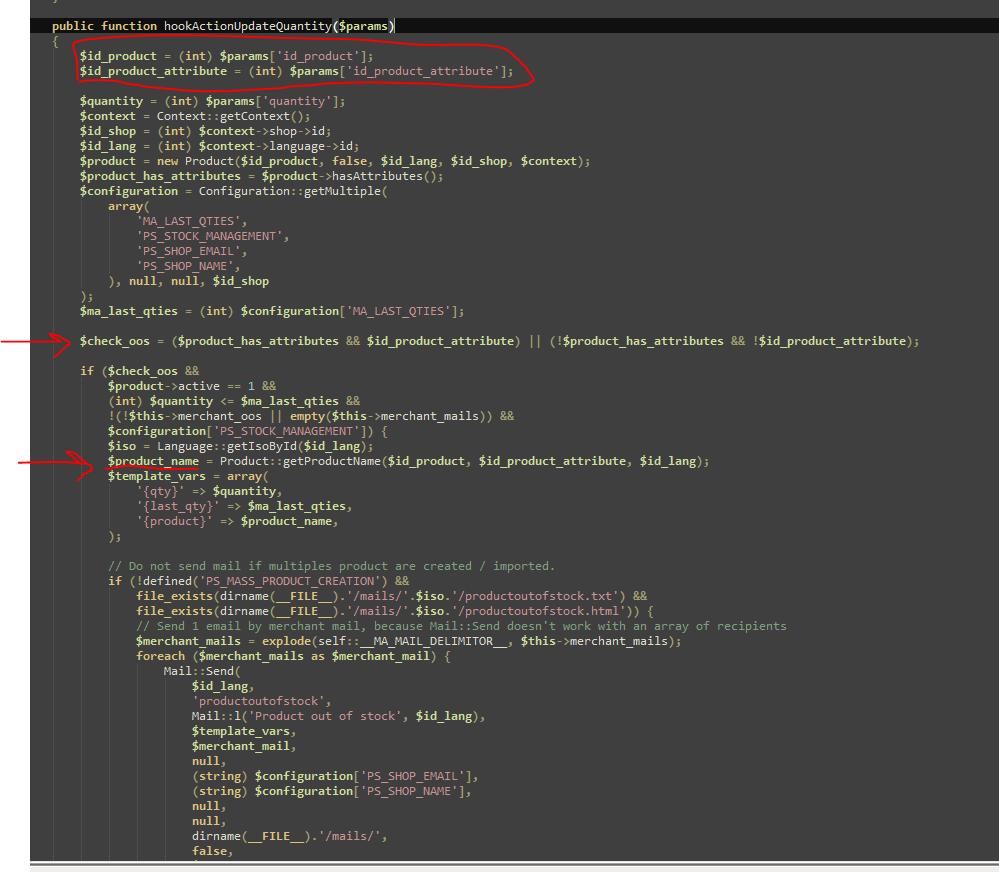Click '(int) $quantity <= $ma_last_qties &&' condition
The width and height of the screenshot is (999, 872).
point(233,401)
